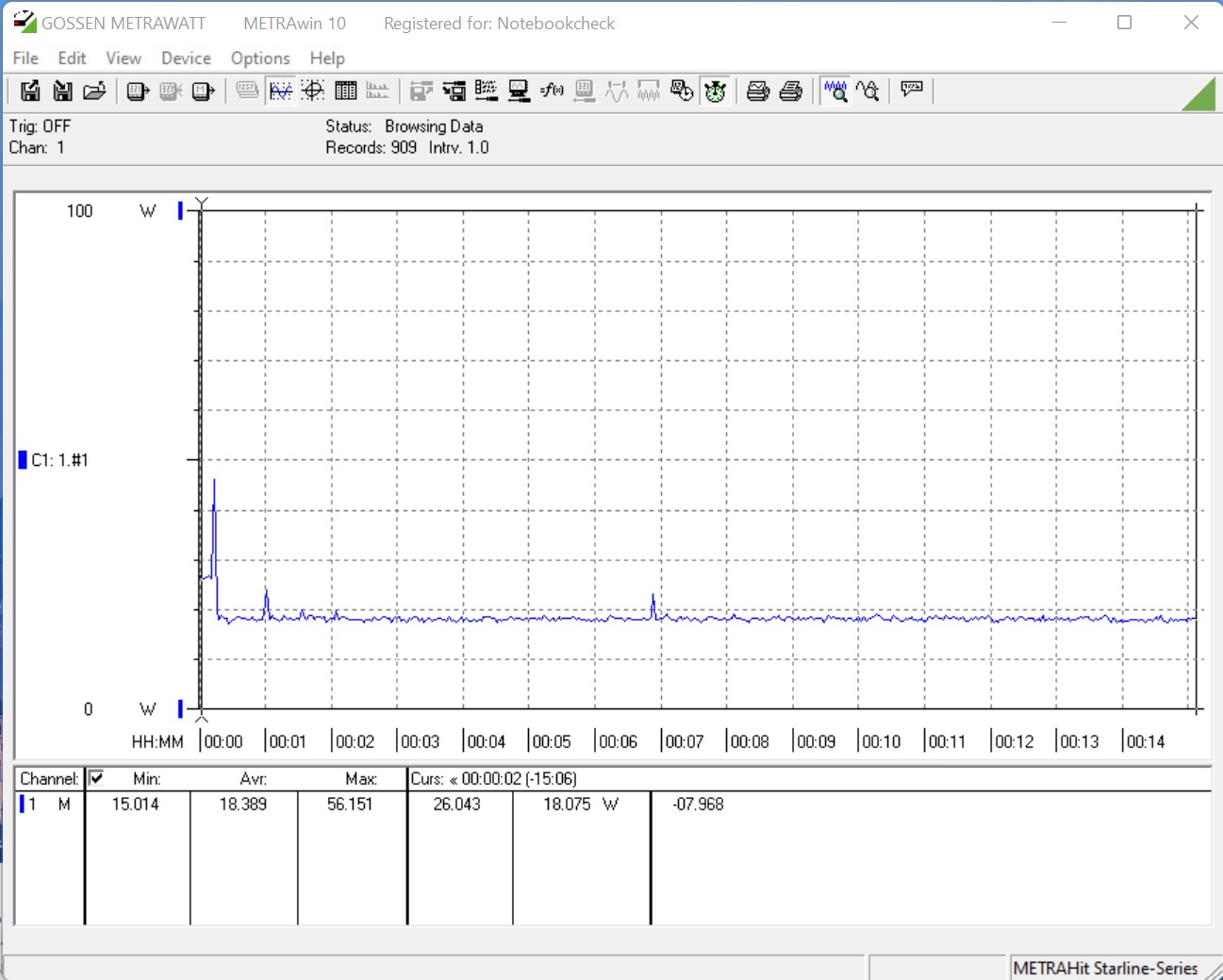This screenshot has width=1223, height=980.
Task: Click the GOSSEN METRAWATT title bar app icon
Action: coord(25,22)
